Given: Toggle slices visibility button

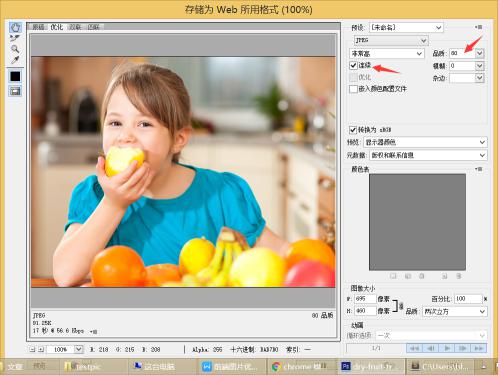Looking at the screenshot, I should click(15, 91).
